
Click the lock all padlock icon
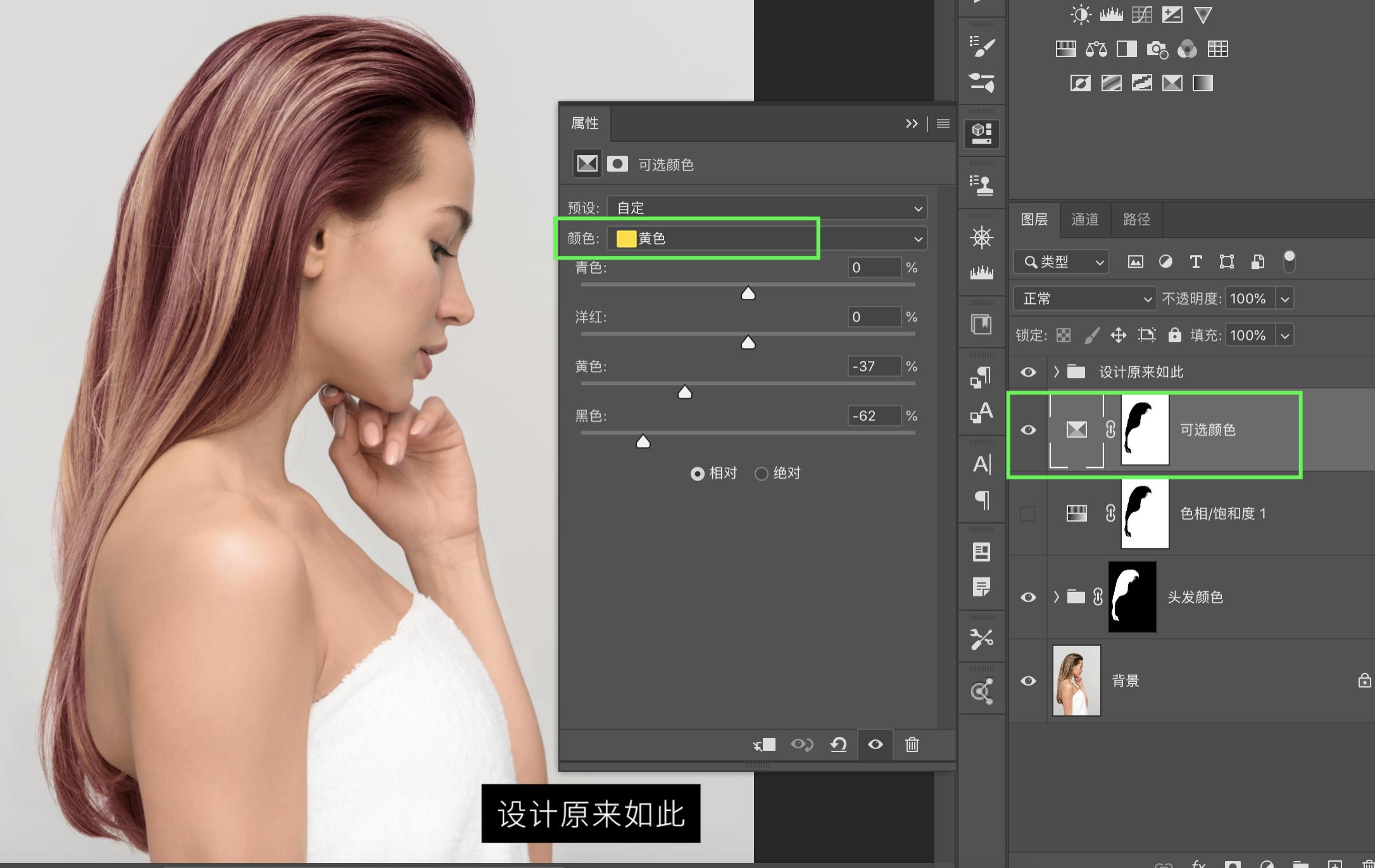[1174, 335]
